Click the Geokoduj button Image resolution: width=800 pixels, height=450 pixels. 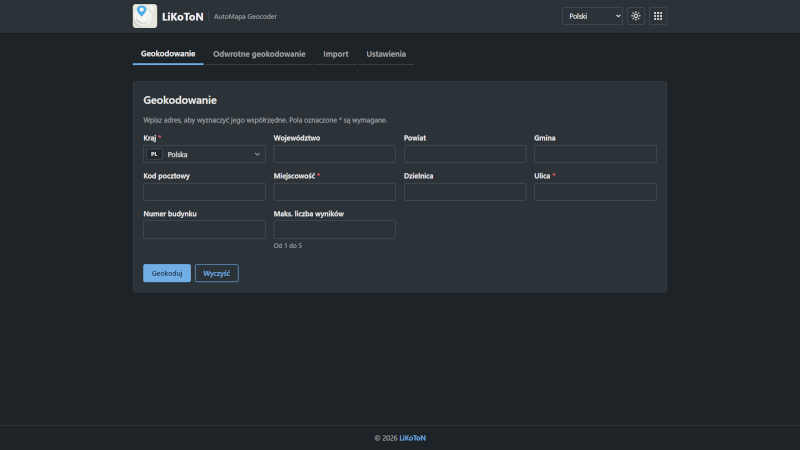pyautogui.click(x=167, y=273)
